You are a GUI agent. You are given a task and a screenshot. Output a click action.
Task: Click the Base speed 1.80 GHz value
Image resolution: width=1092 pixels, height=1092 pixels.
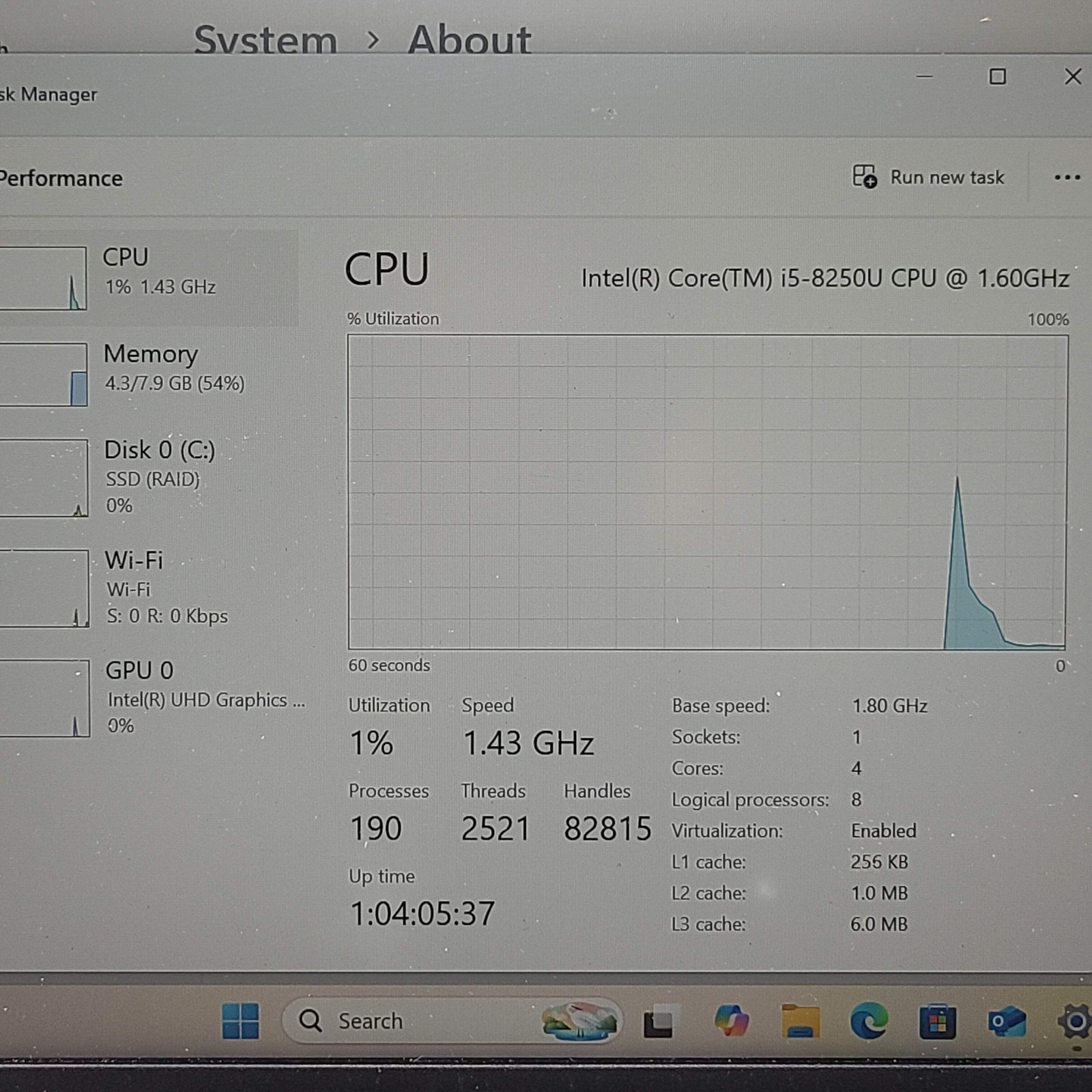(x=889, y=706)
